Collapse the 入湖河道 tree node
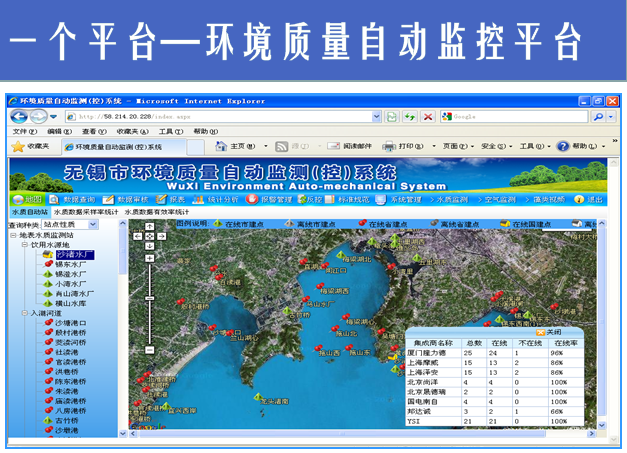 (x=25, y=314)
